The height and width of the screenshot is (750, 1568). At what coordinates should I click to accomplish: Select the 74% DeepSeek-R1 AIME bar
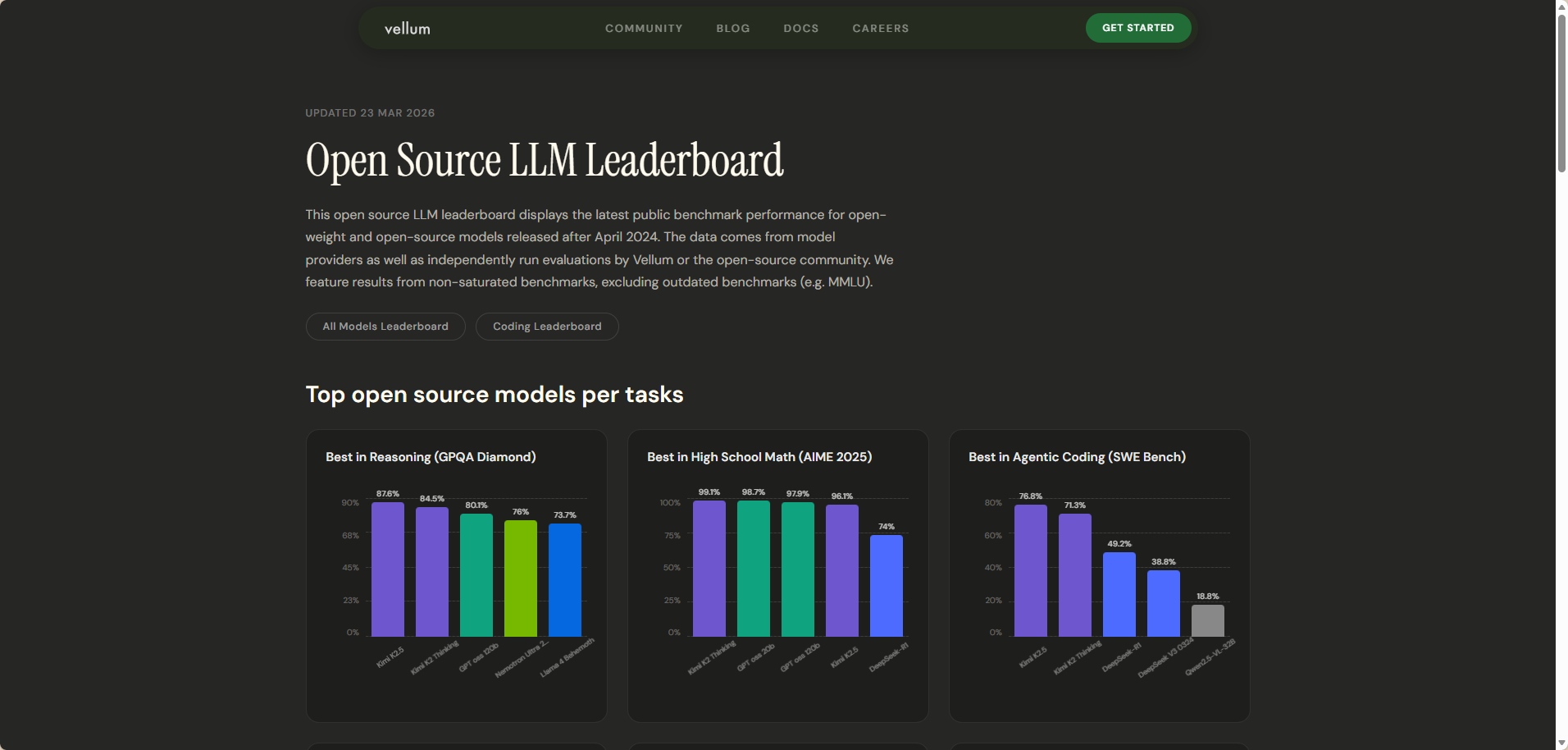[887, 586]
